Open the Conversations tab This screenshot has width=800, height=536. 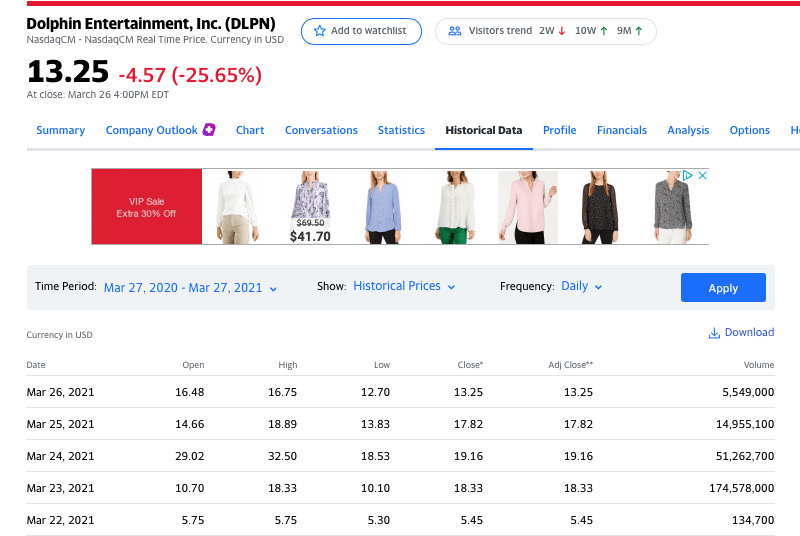point(321,130)
